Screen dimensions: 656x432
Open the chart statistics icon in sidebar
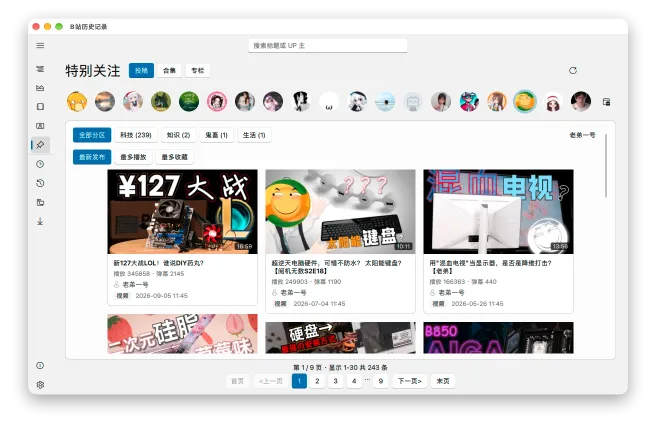click(x=40, y=88)
